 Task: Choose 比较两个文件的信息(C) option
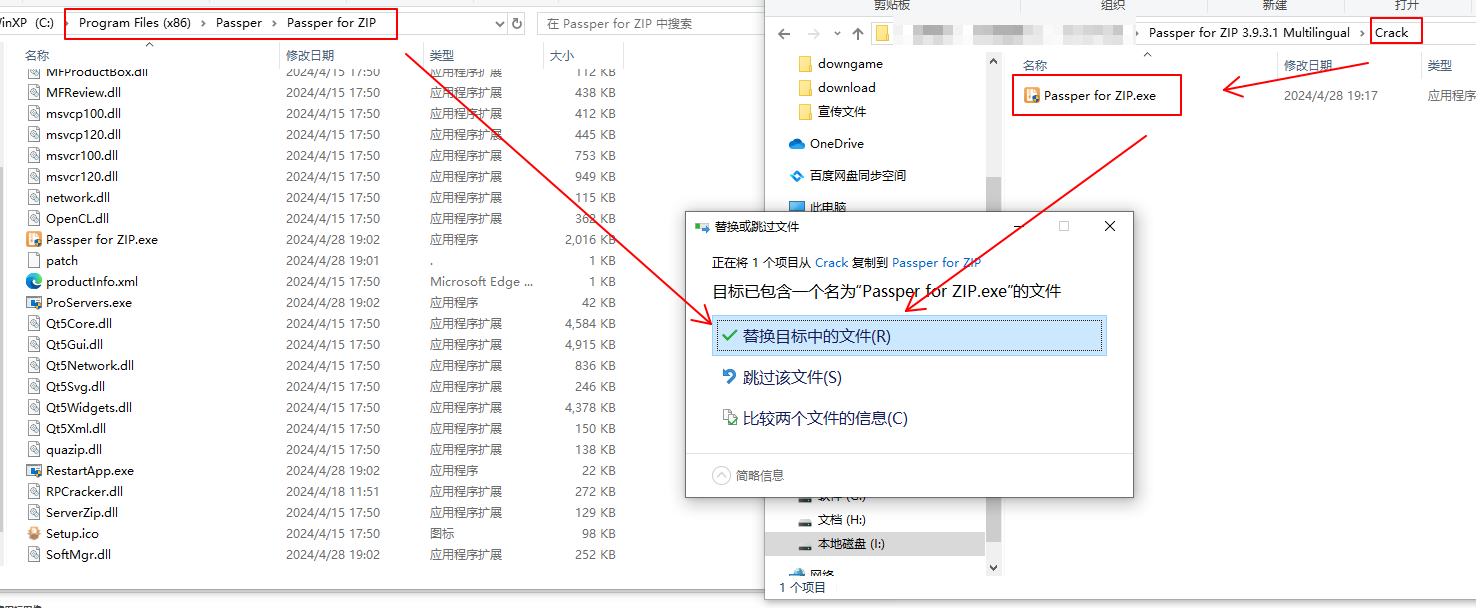coord(824,419)
